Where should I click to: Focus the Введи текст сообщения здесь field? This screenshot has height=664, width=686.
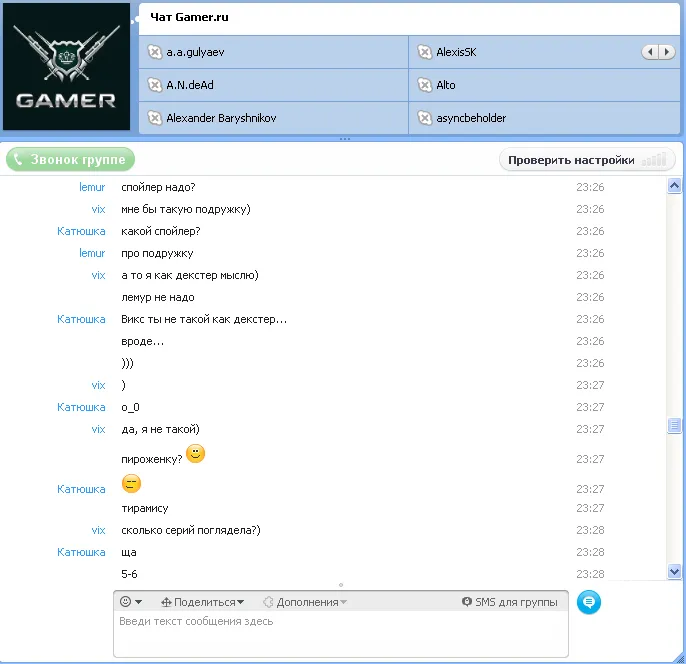click(x=341, y=633)
